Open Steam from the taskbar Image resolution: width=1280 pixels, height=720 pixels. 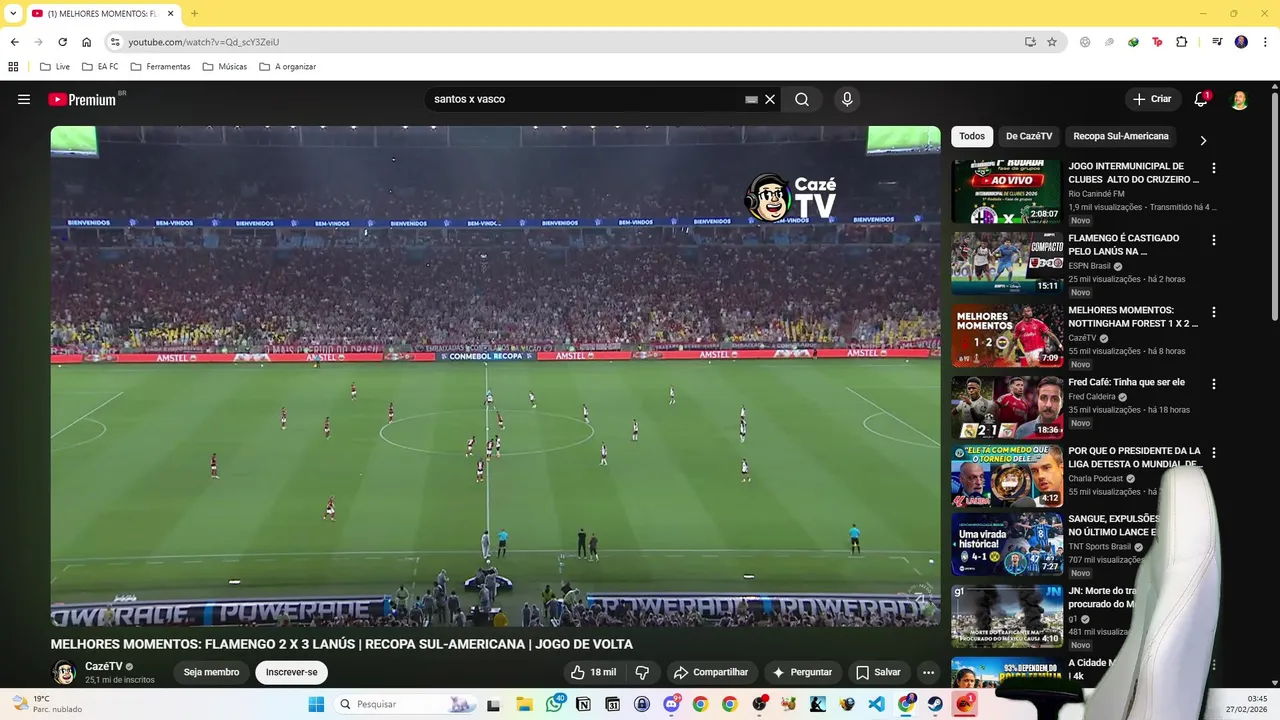click(x=935, y=704)
